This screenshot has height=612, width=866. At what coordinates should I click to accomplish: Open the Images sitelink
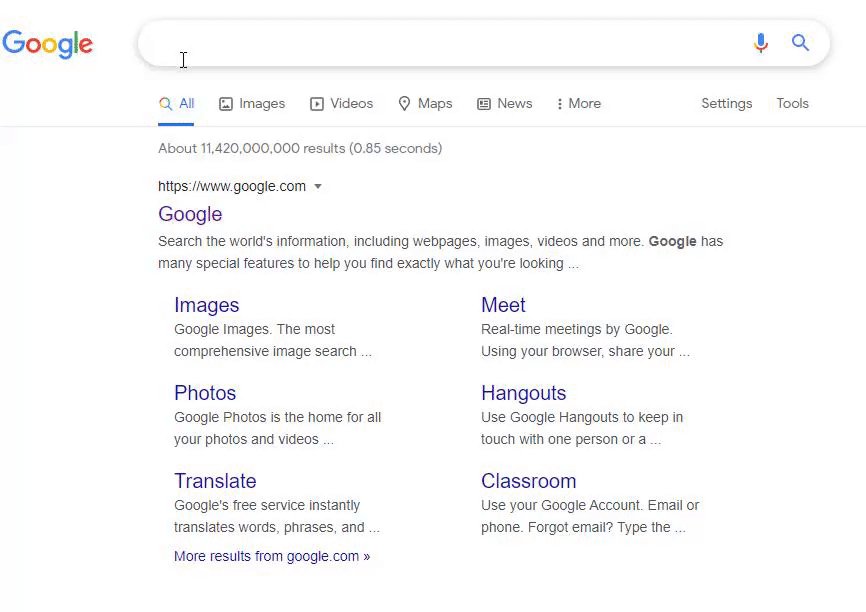pyautogui.click(x=206, y=305)
